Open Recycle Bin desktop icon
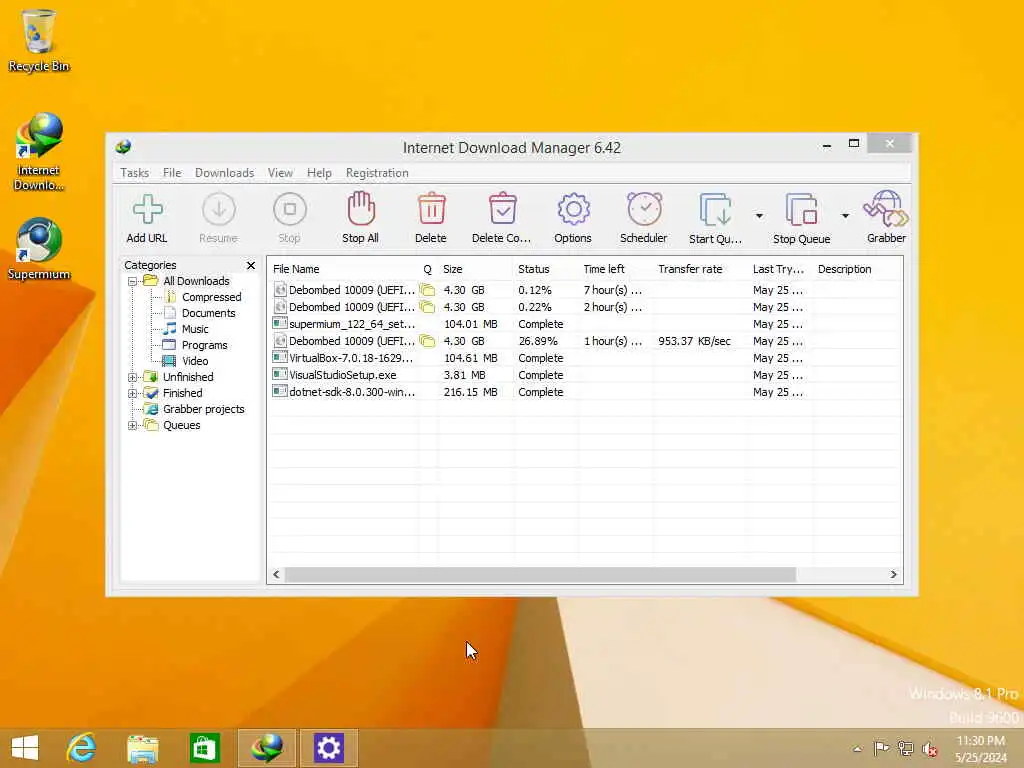 pos(39,40)
